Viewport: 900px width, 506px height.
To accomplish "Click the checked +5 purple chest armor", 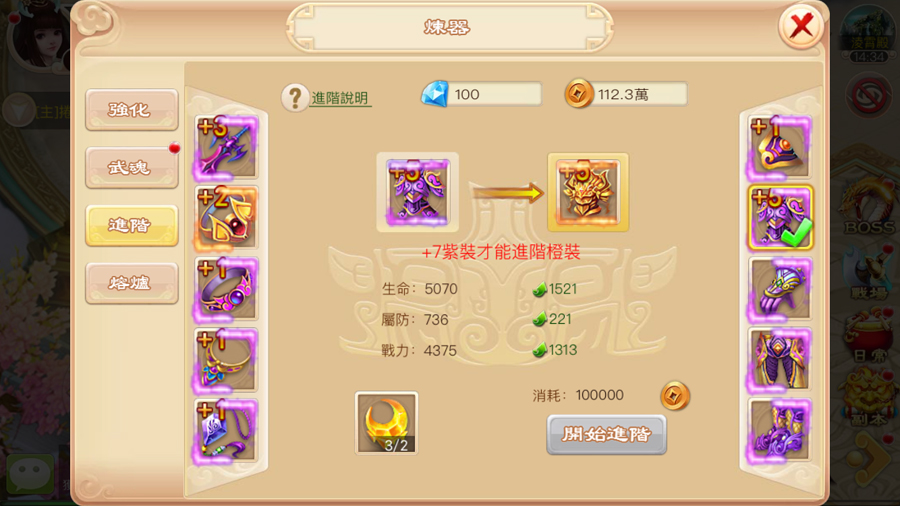I will click(780, 218).
